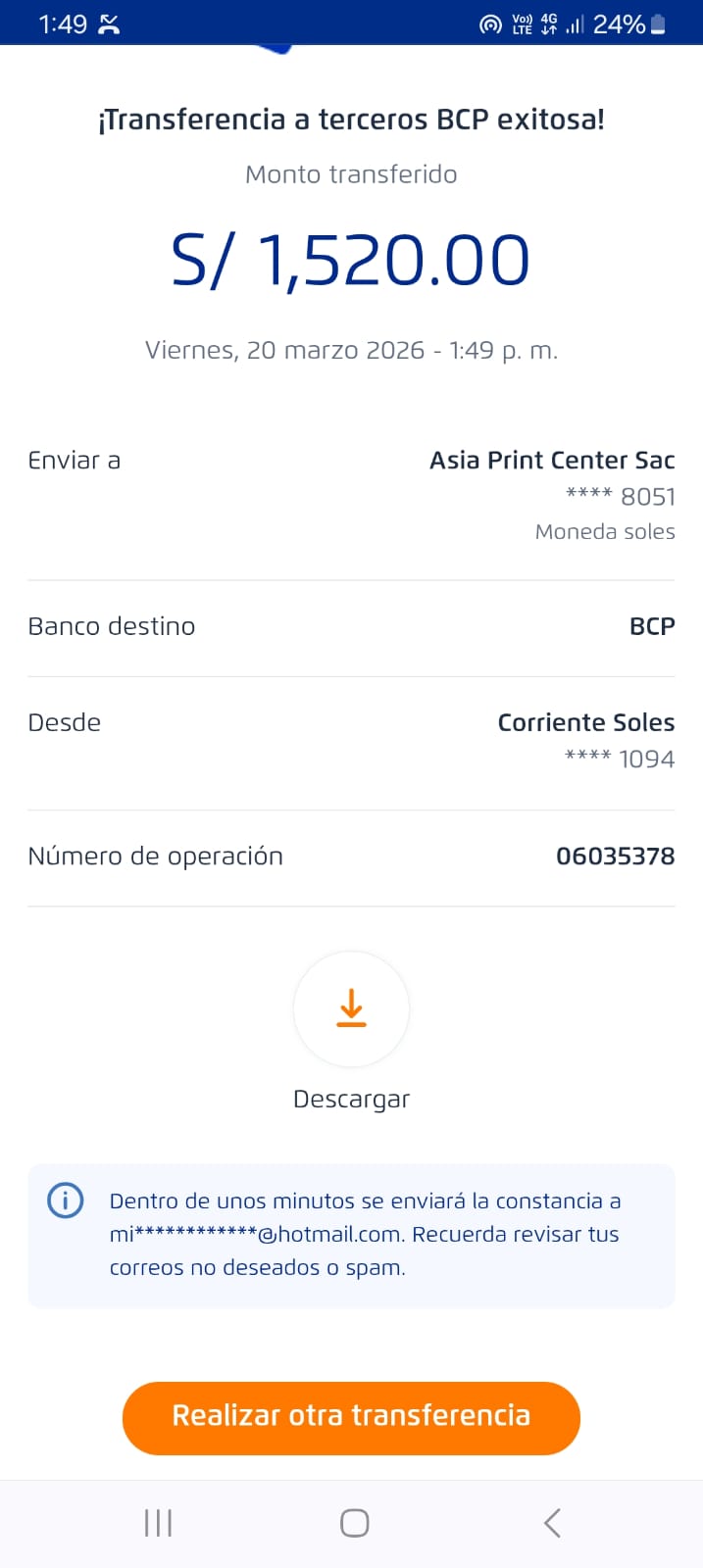Viewport: 703px width, 1568px height.
Task: Select the operation number 06035378
Action: click(615, 857)
